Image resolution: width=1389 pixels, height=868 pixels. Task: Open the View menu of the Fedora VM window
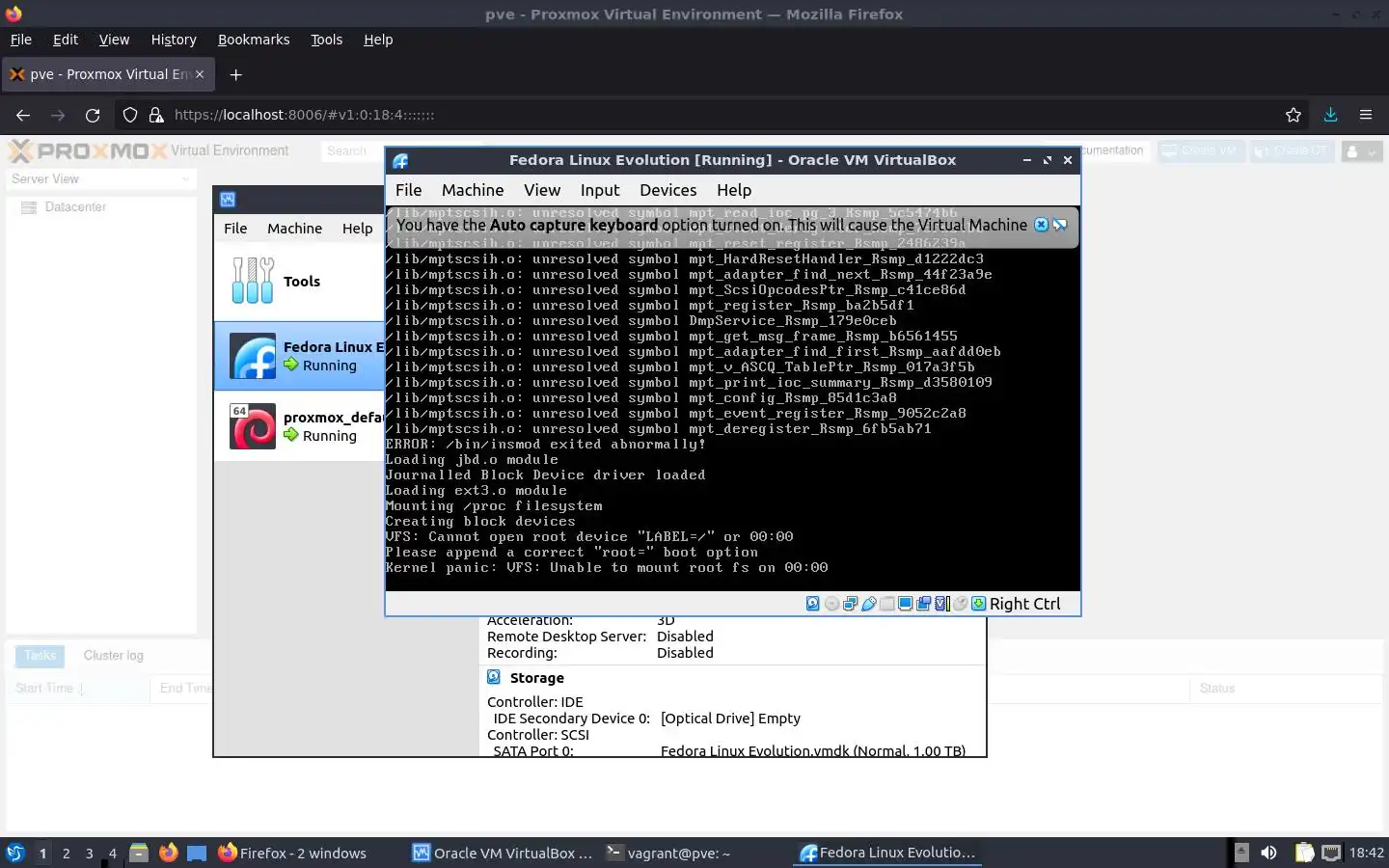tap(542, 190)
